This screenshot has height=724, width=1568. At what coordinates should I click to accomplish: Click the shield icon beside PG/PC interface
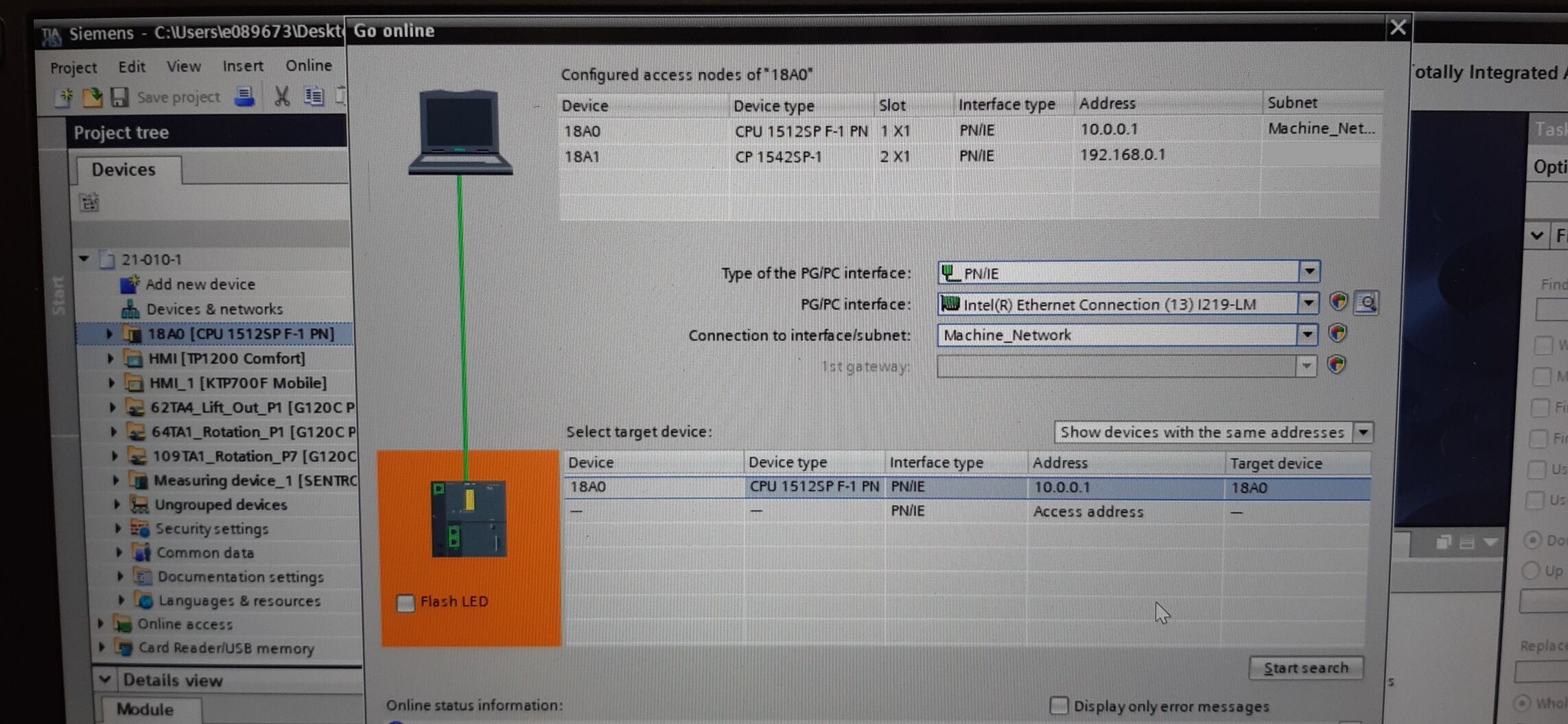click(x=1337, y=302)
